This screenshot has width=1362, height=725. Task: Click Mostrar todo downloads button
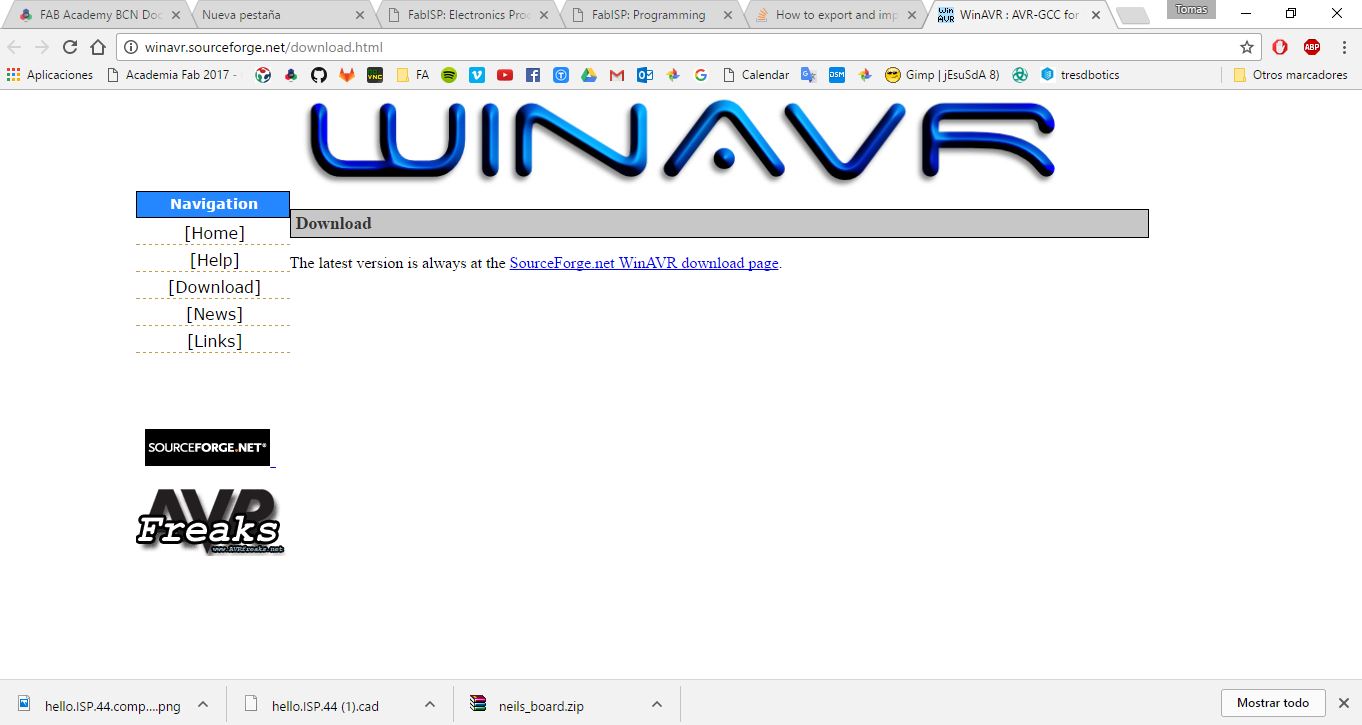[x=1273, y=703]
